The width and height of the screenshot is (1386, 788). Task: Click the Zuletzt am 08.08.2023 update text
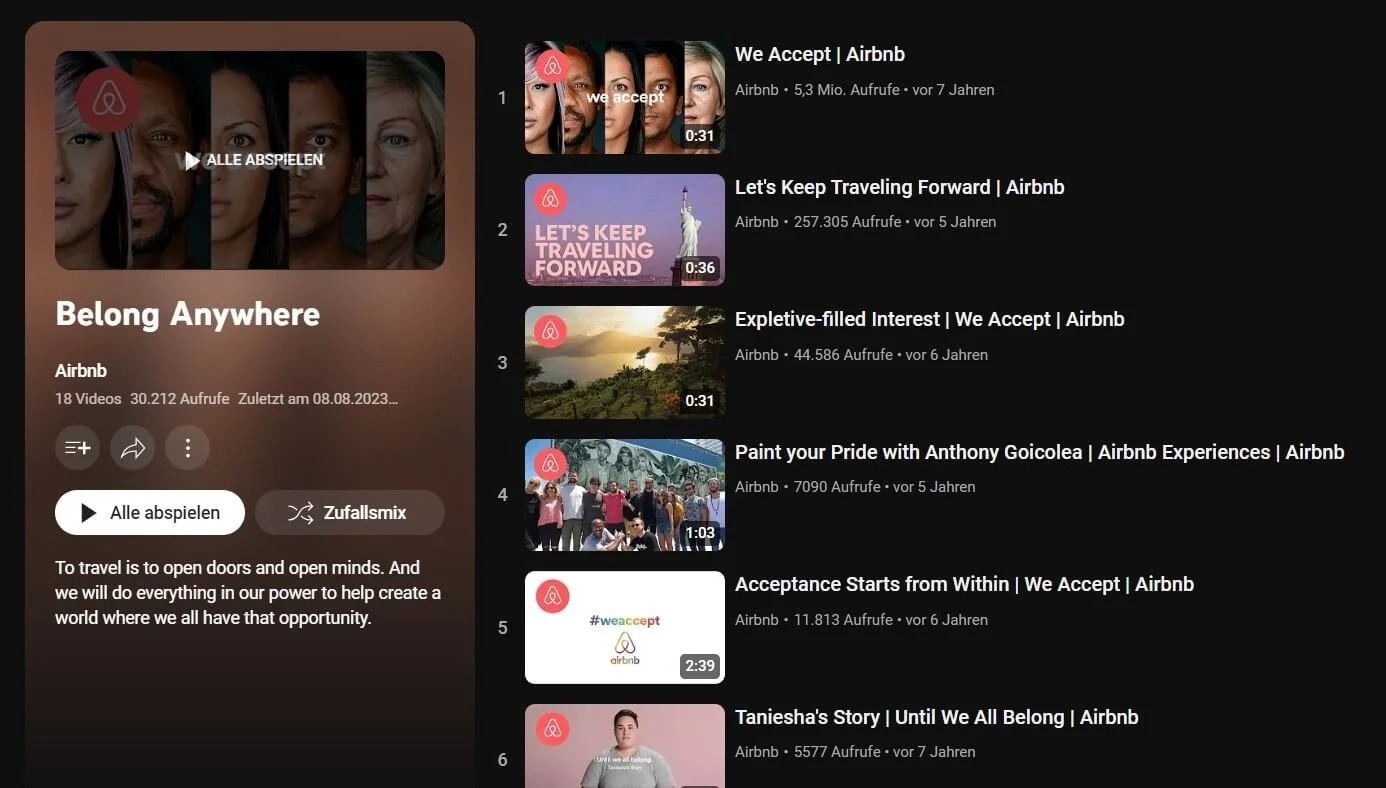pyautogui.click(x=318, y=399)
